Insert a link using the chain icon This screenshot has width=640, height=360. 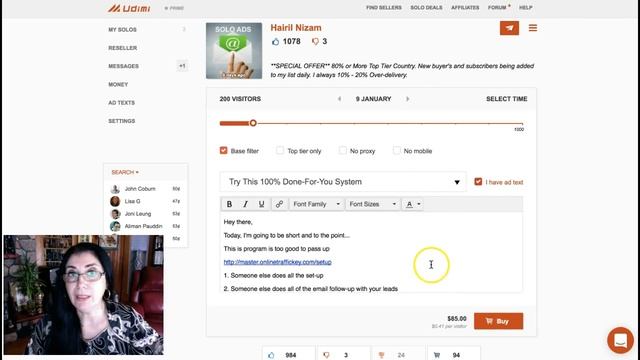pyautogui.click(x=279, y=204)
